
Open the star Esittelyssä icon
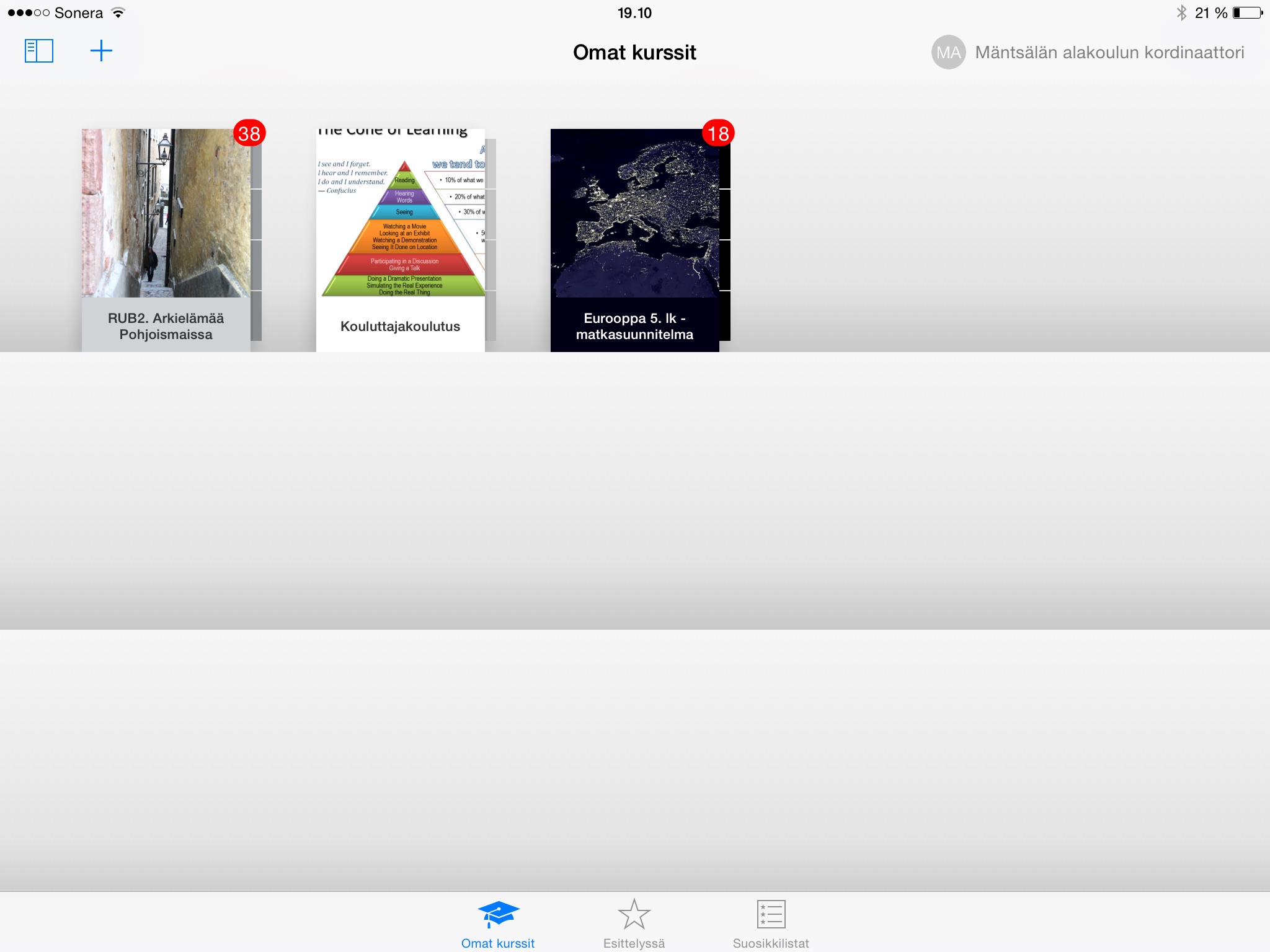point(634,914)
